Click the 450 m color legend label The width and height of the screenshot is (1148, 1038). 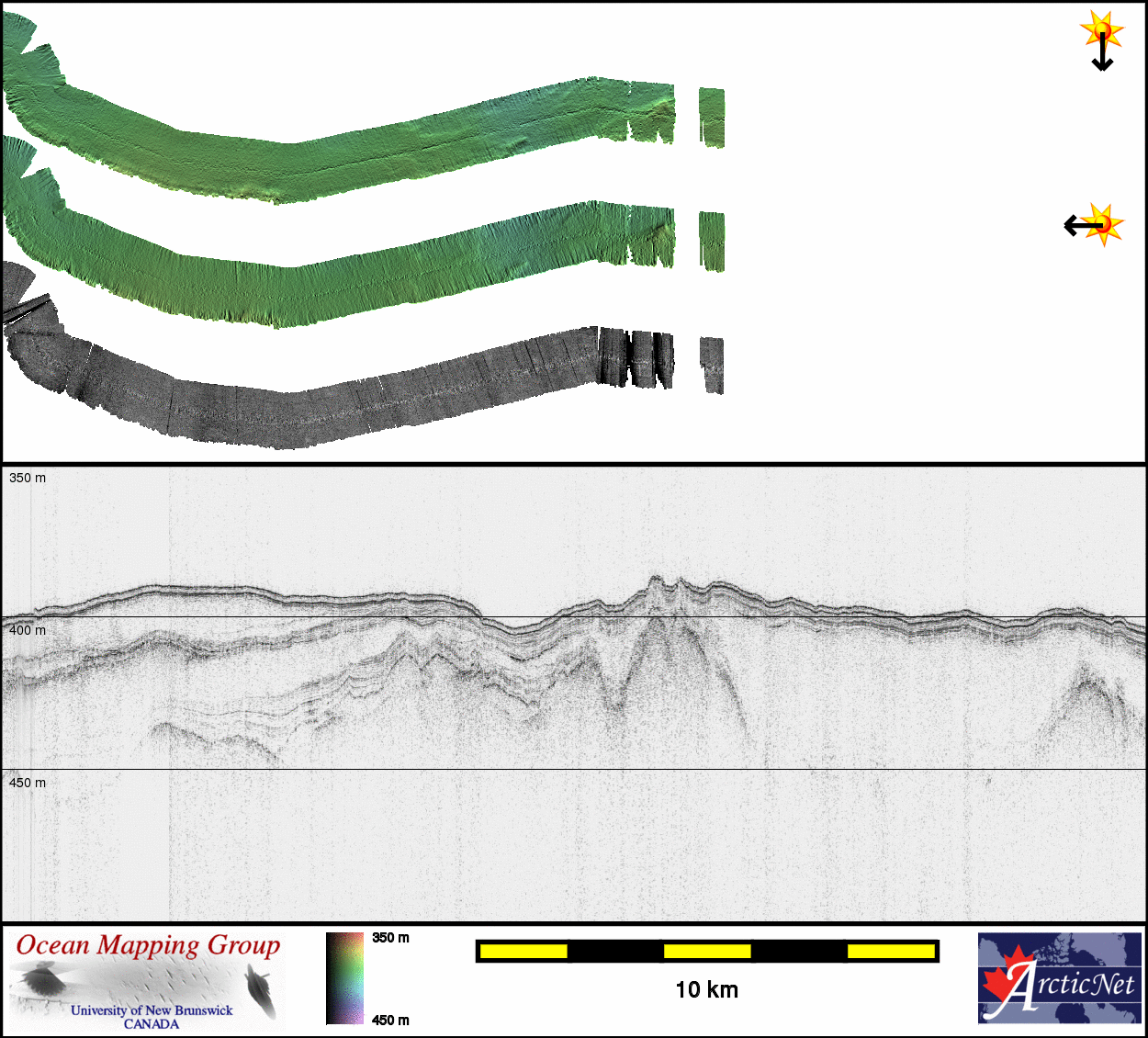tap(390, 1021)
